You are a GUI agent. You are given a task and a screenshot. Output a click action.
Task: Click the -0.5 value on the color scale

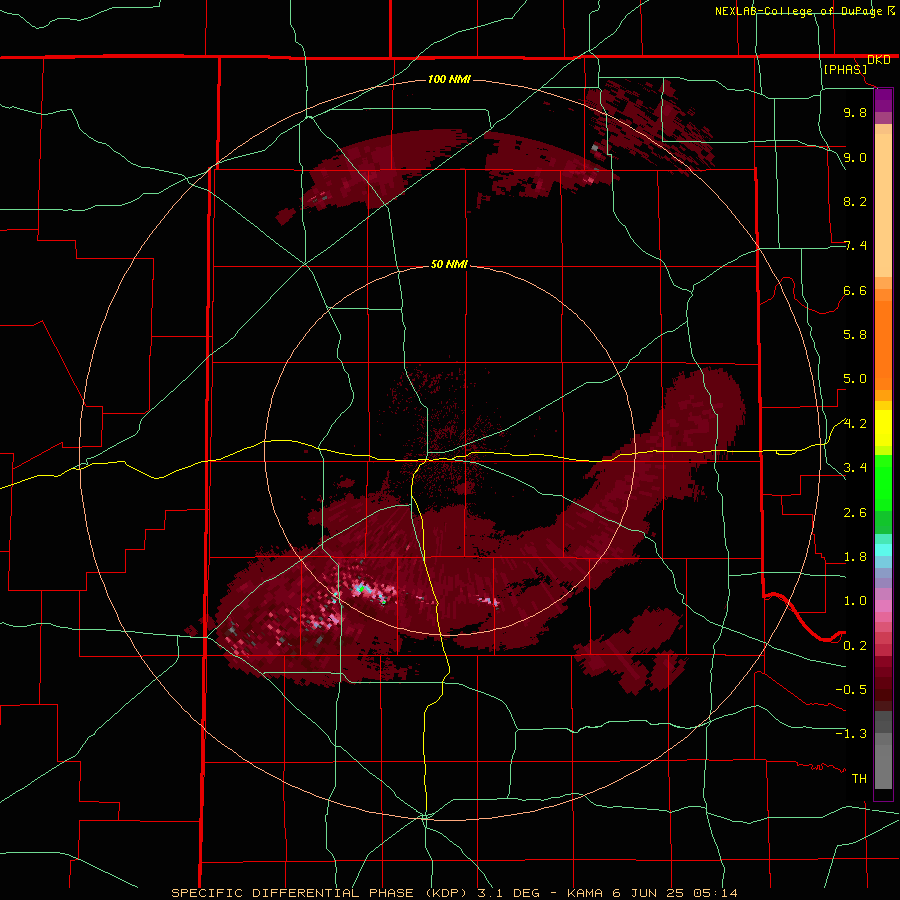pos(851,690)
